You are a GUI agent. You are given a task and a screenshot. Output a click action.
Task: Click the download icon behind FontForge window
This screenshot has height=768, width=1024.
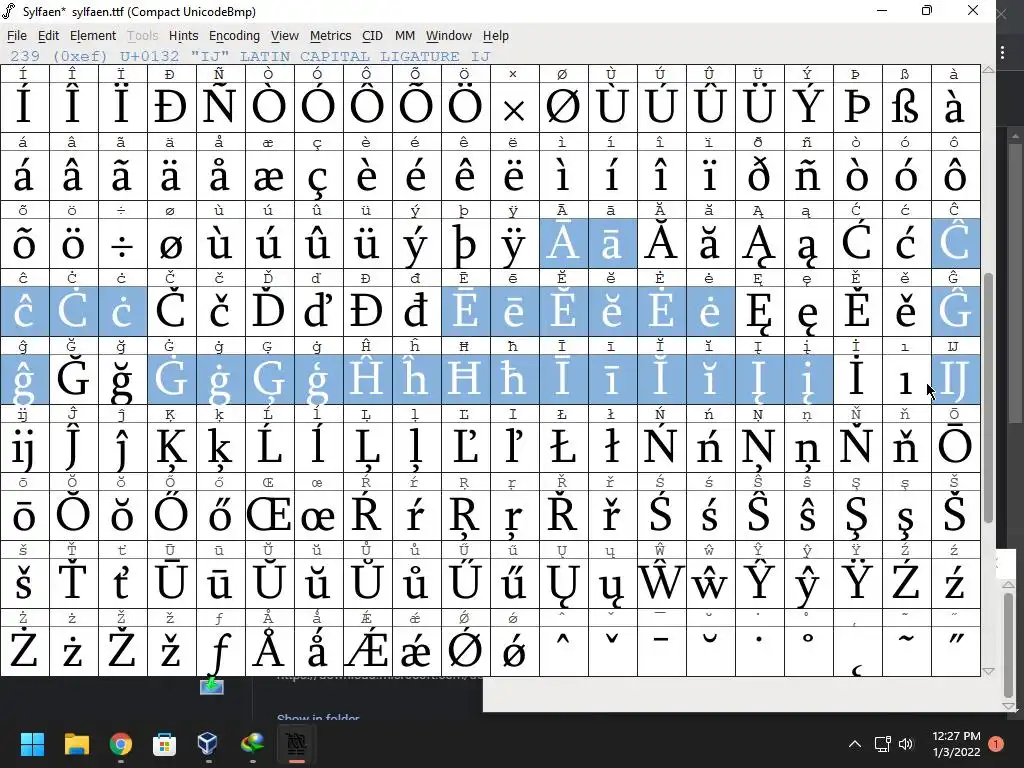pyautogui.click(x=212, y=686)
